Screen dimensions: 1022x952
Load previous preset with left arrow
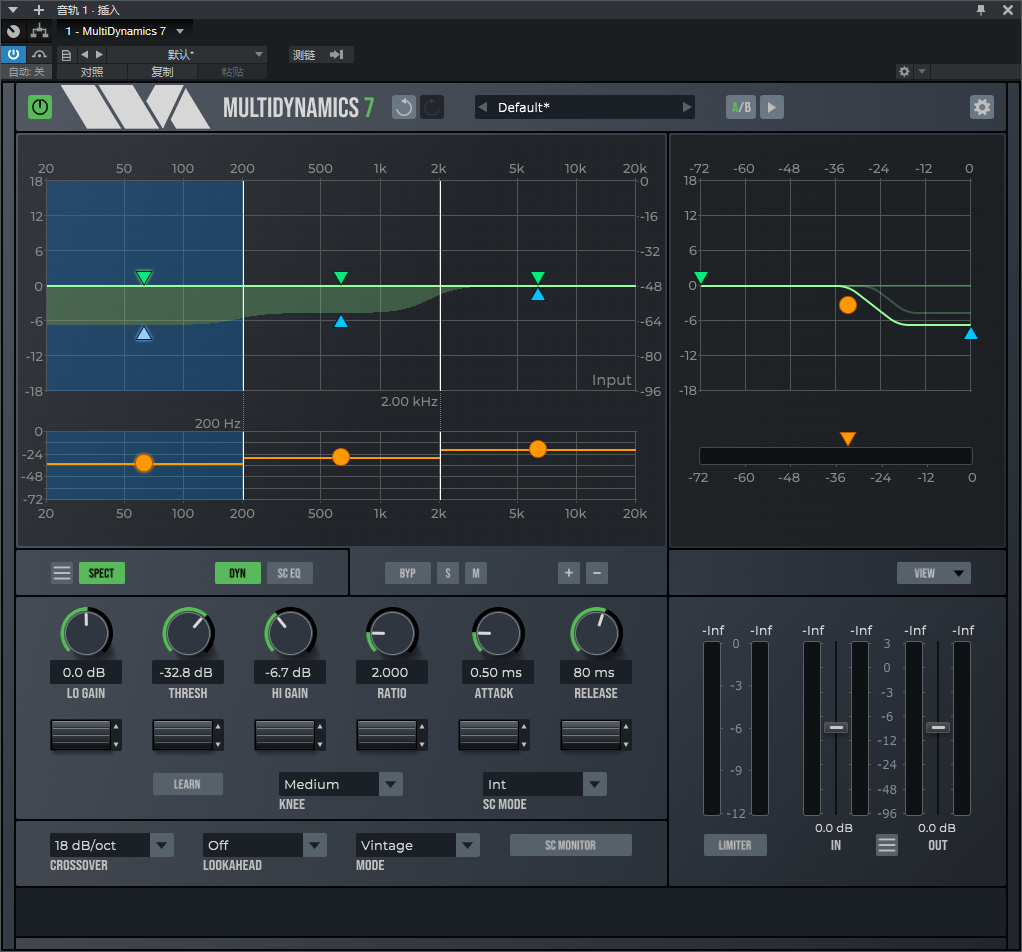(483, 107)
